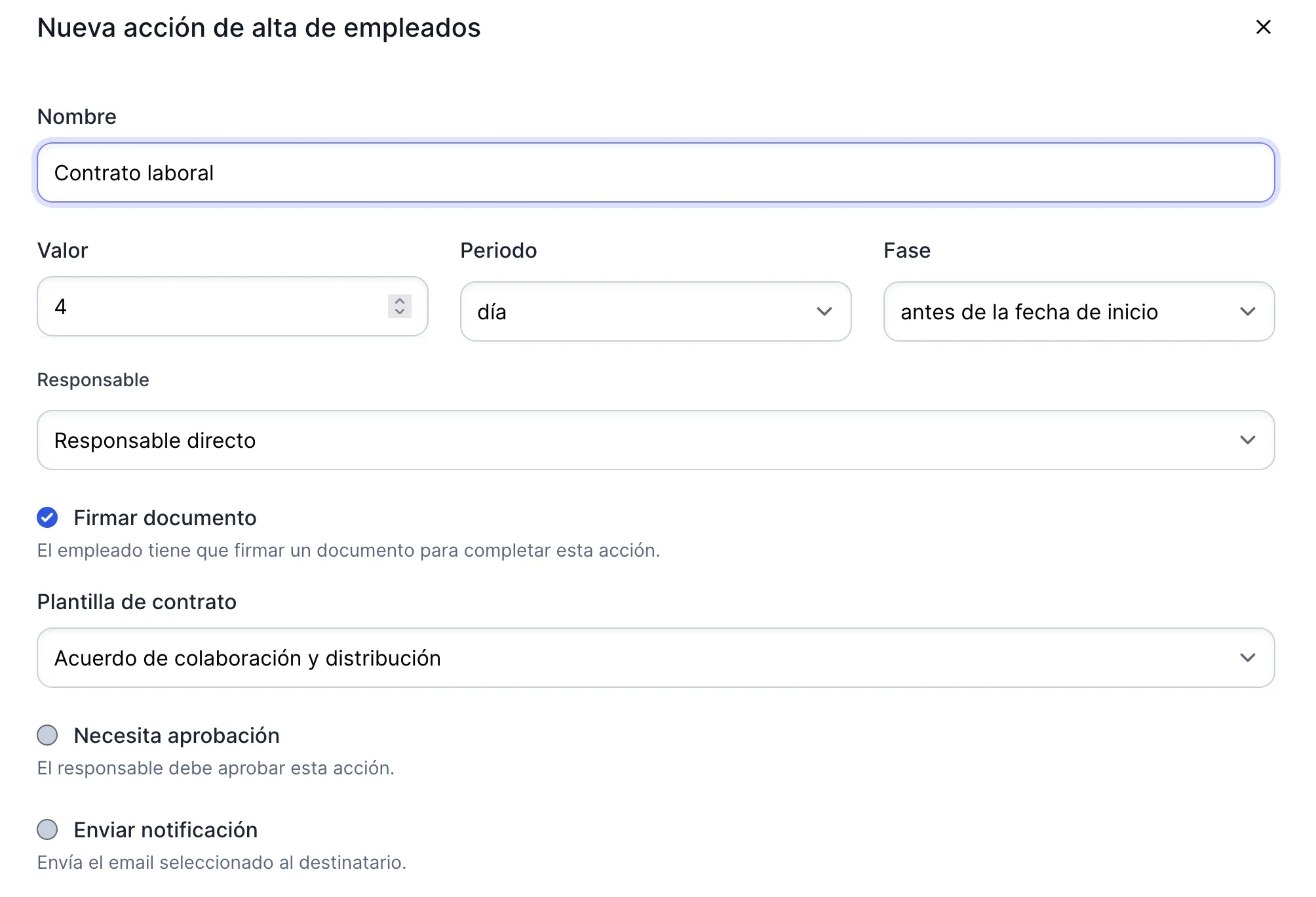This screenshot has width=1316, height=897.
Task: Expand the Responsable directo dropdown
Action: 642,441
